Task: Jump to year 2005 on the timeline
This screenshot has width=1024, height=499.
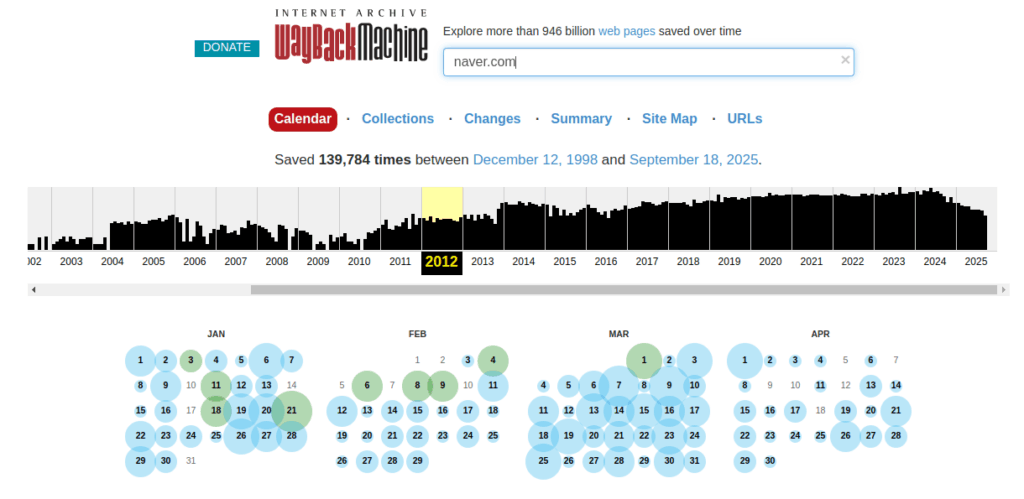Action: point(153,261)
